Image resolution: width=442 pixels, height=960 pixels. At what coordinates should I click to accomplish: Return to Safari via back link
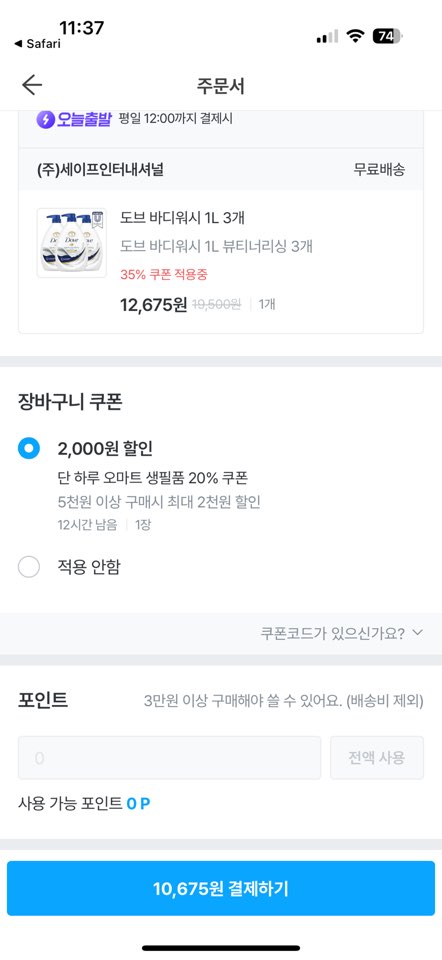pyautogui.click(x=37, y=43)
